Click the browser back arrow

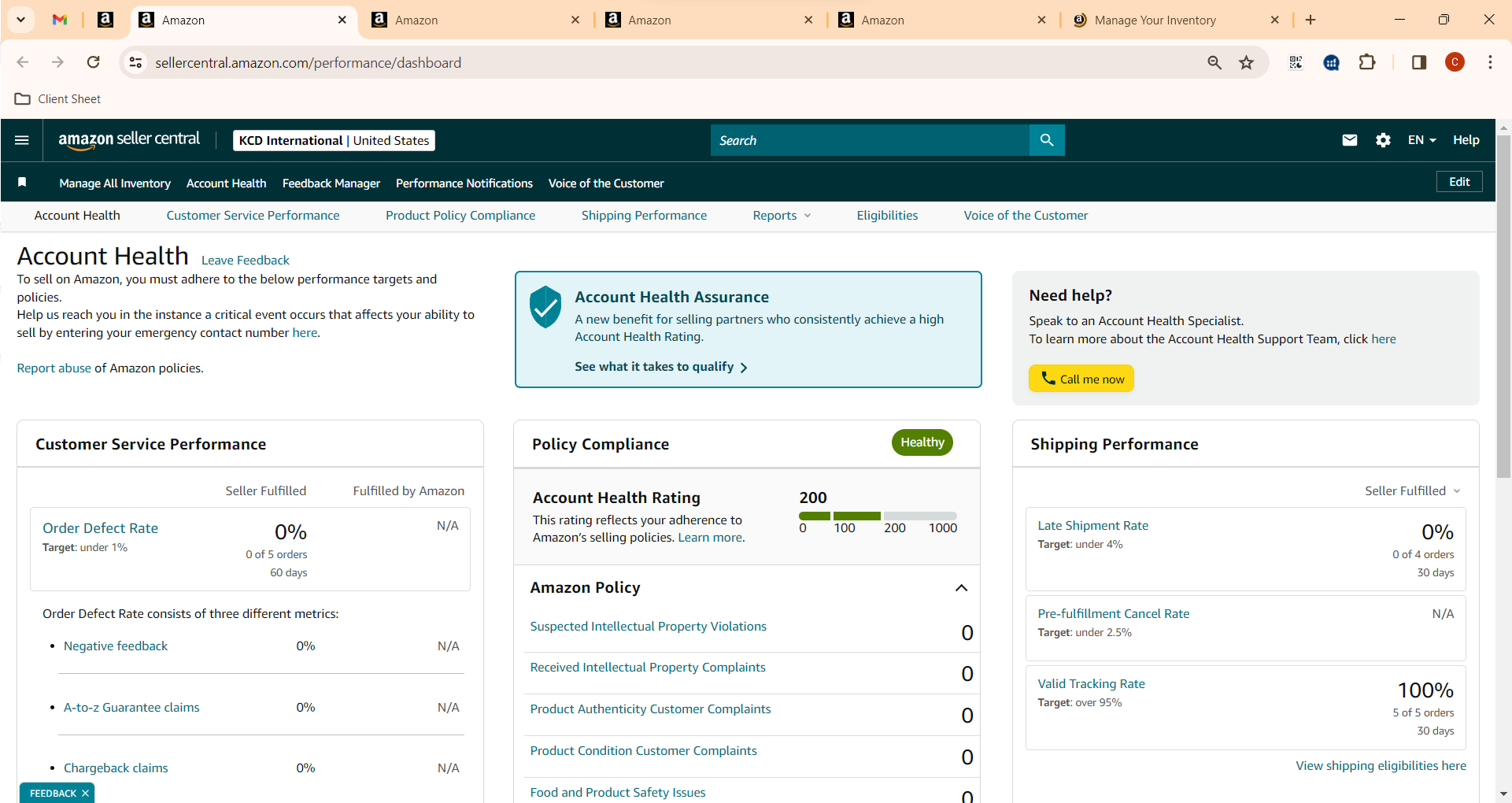coord(23,62)
